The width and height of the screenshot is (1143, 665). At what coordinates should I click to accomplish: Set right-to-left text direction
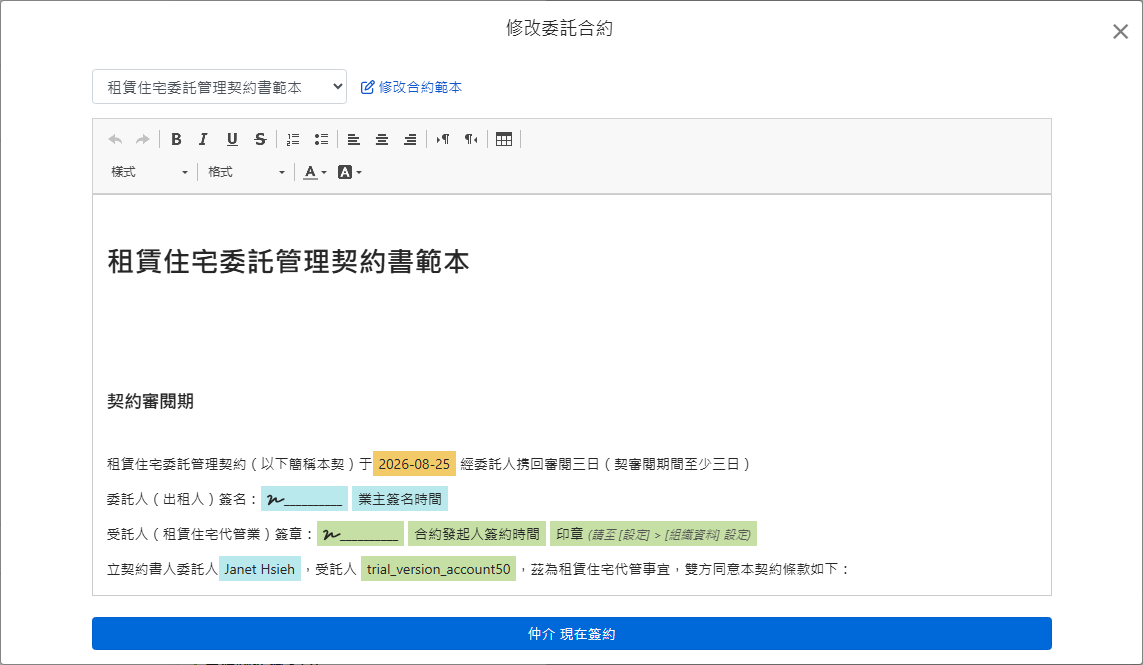[x=471, y=139]
